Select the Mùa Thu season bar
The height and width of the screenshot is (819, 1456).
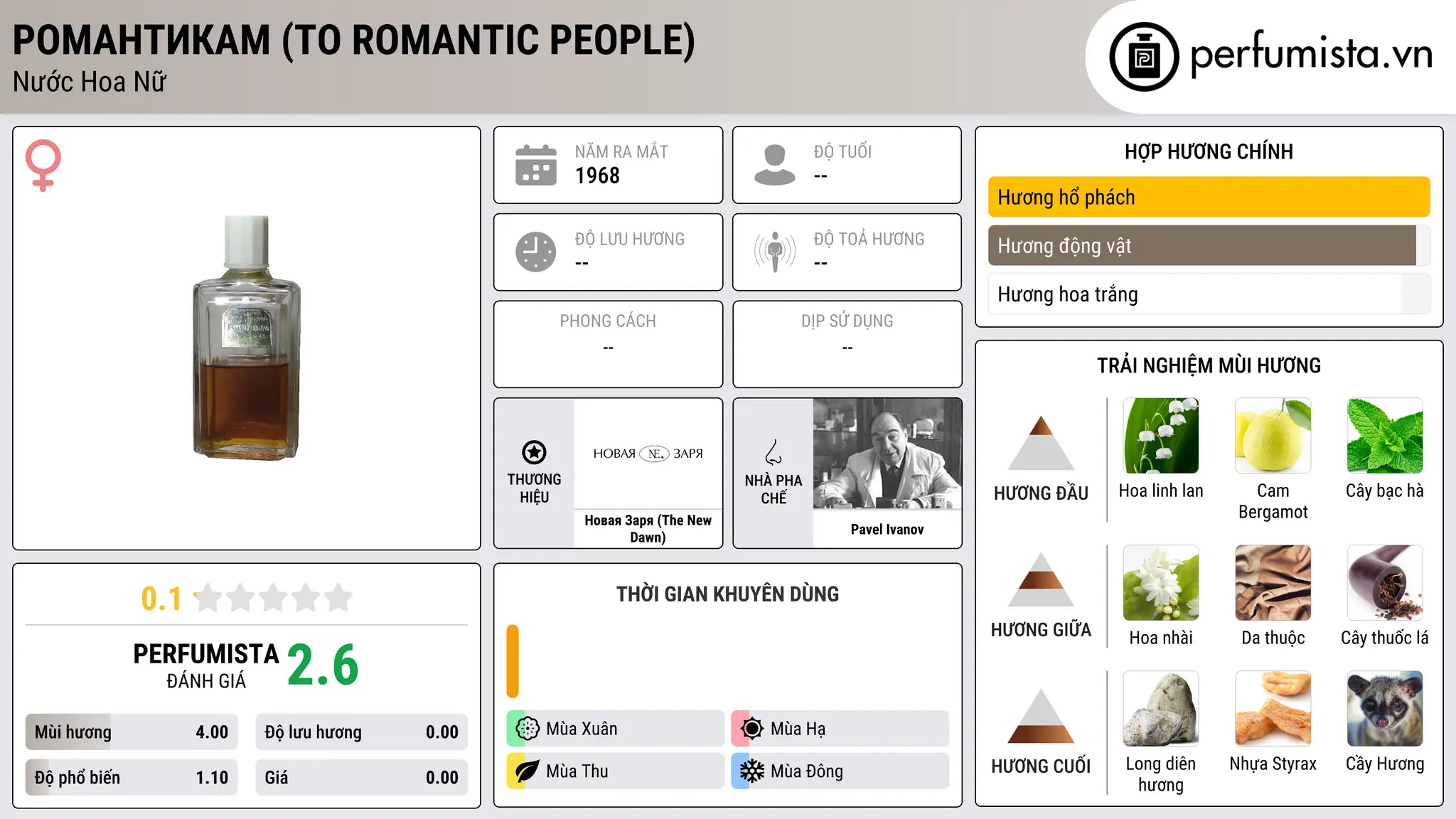(615, 771)
